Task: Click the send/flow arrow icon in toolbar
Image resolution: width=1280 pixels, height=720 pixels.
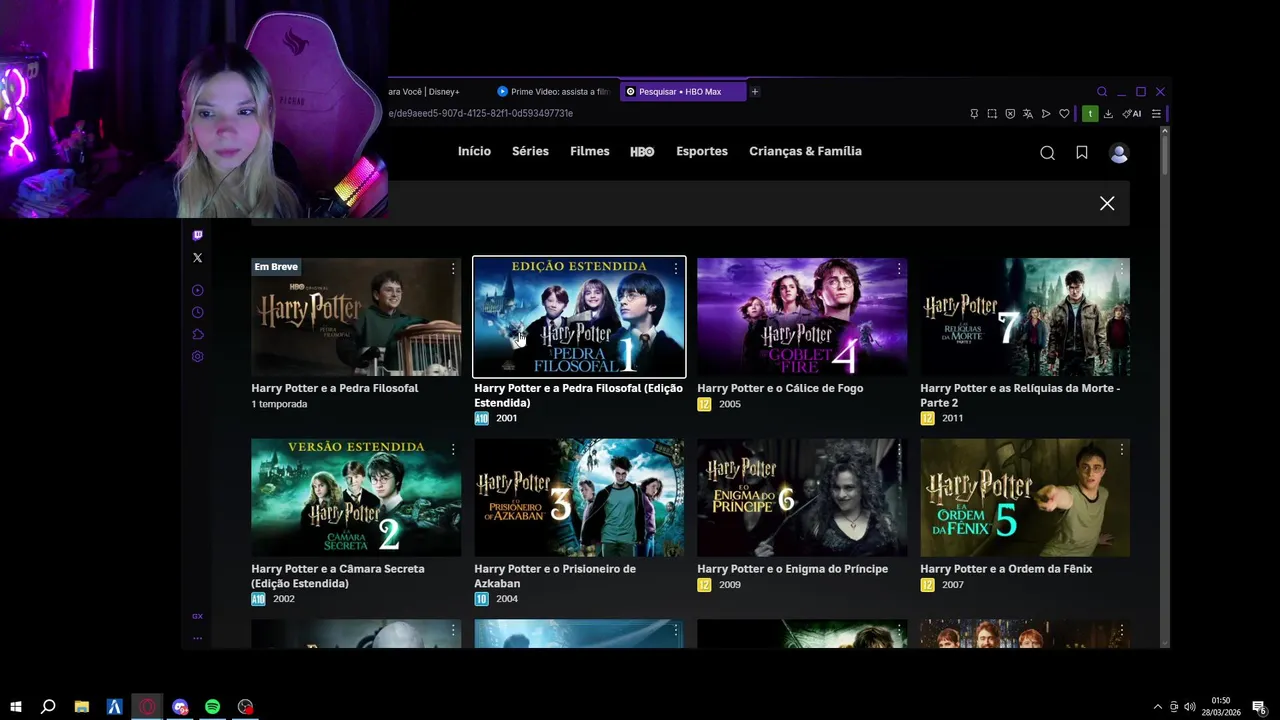Action: coord(1046,114)
